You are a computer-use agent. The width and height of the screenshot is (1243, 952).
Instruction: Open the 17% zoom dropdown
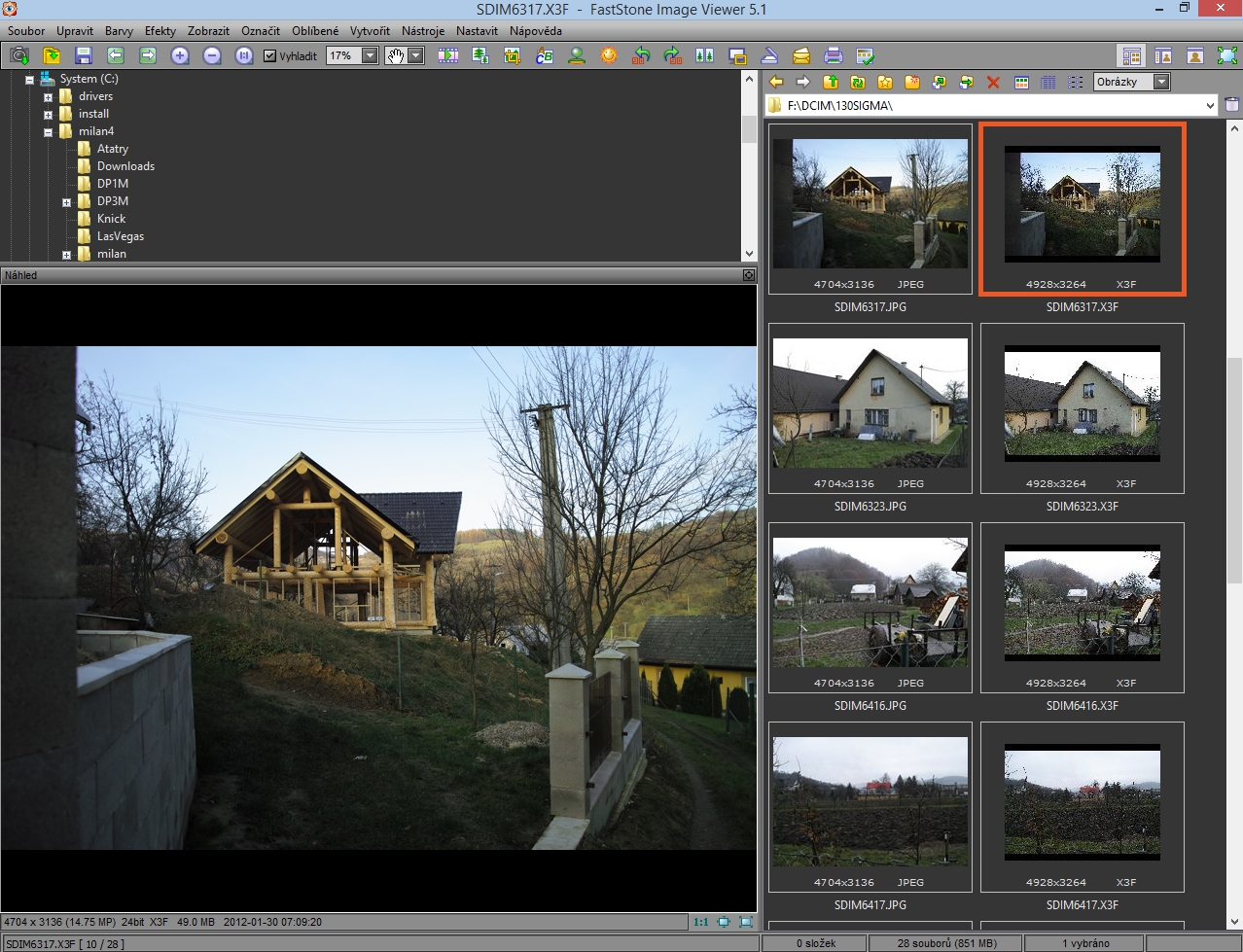click(370, 55)
